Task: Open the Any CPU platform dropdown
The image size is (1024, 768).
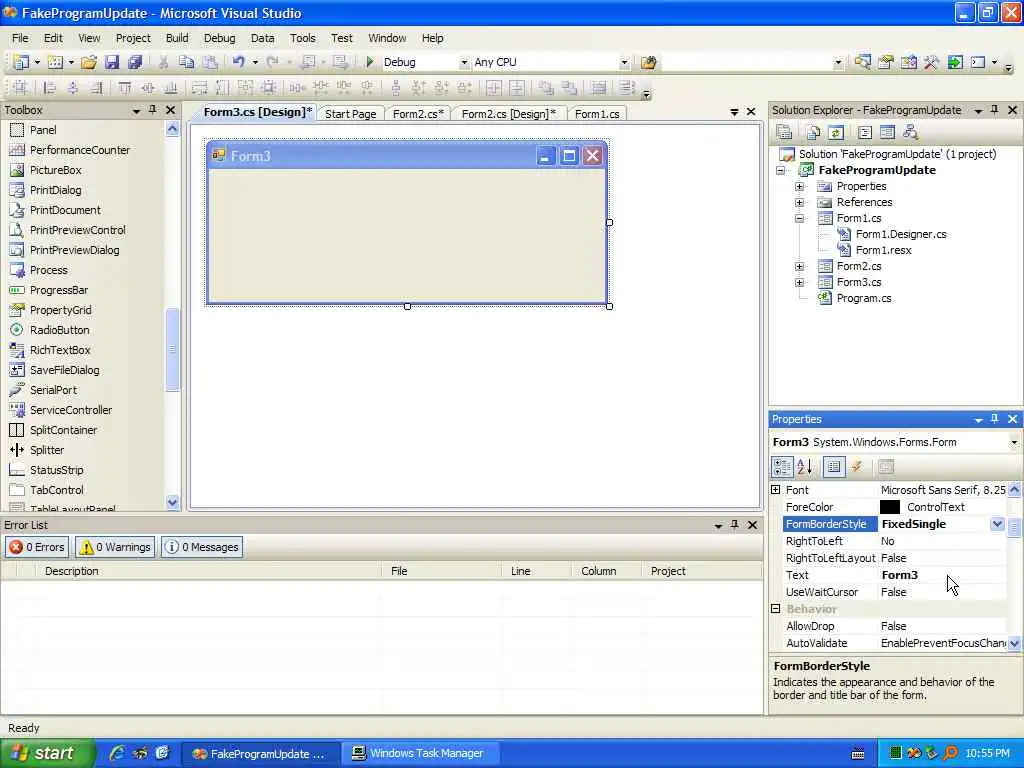Action: (624, 63)
